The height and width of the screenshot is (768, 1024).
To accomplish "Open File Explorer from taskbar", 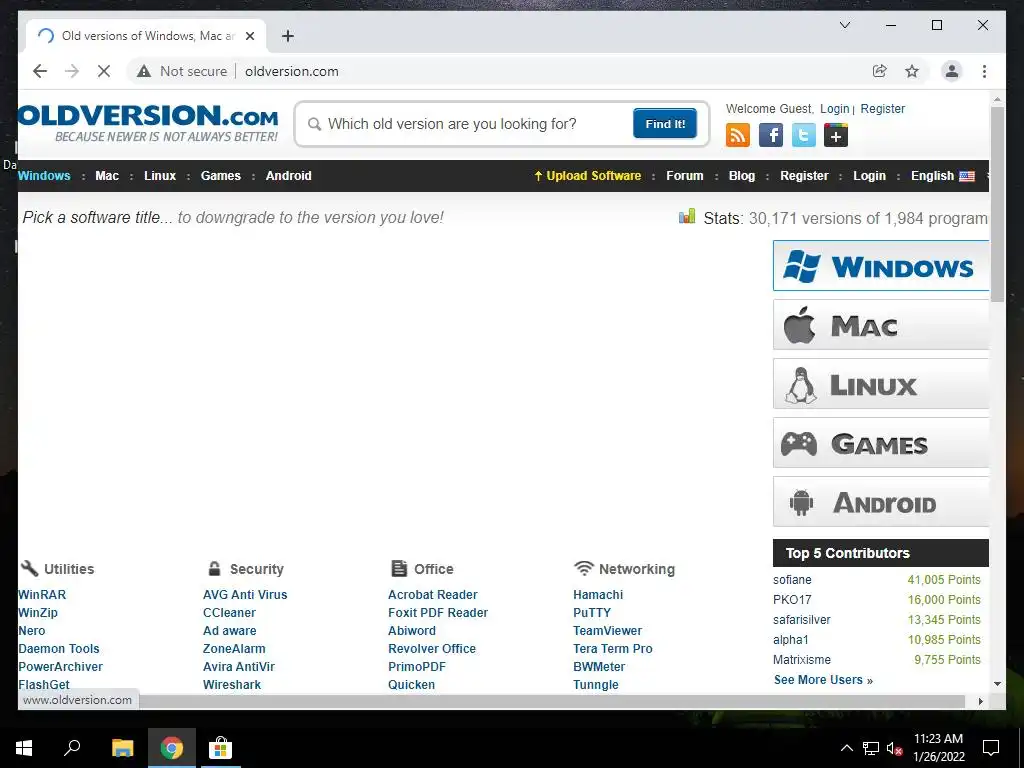I will 122,748.
